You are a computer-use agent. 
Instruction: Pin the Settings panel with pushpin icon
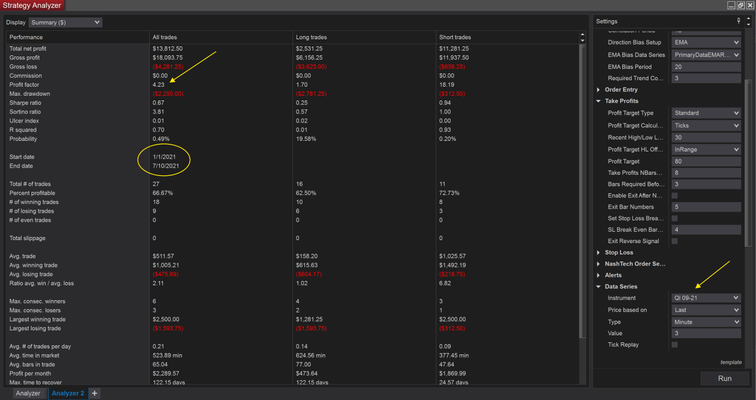click(x=741, y=21)
